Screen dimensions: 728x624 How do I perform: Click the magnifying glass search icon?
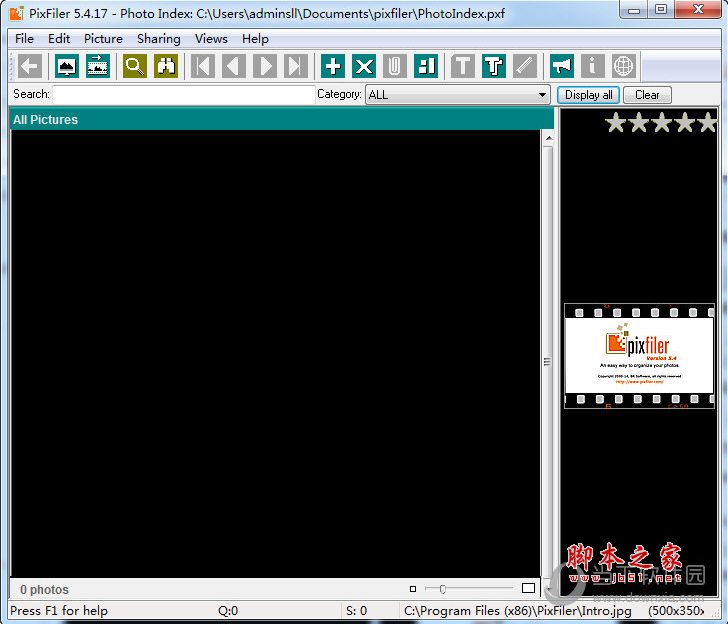tap(135, 66)
